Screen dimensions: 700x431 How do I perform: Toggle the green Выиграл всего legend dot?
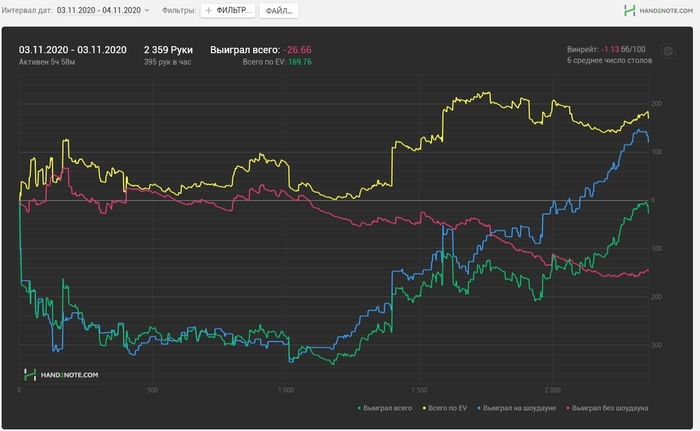pos(359,408)
